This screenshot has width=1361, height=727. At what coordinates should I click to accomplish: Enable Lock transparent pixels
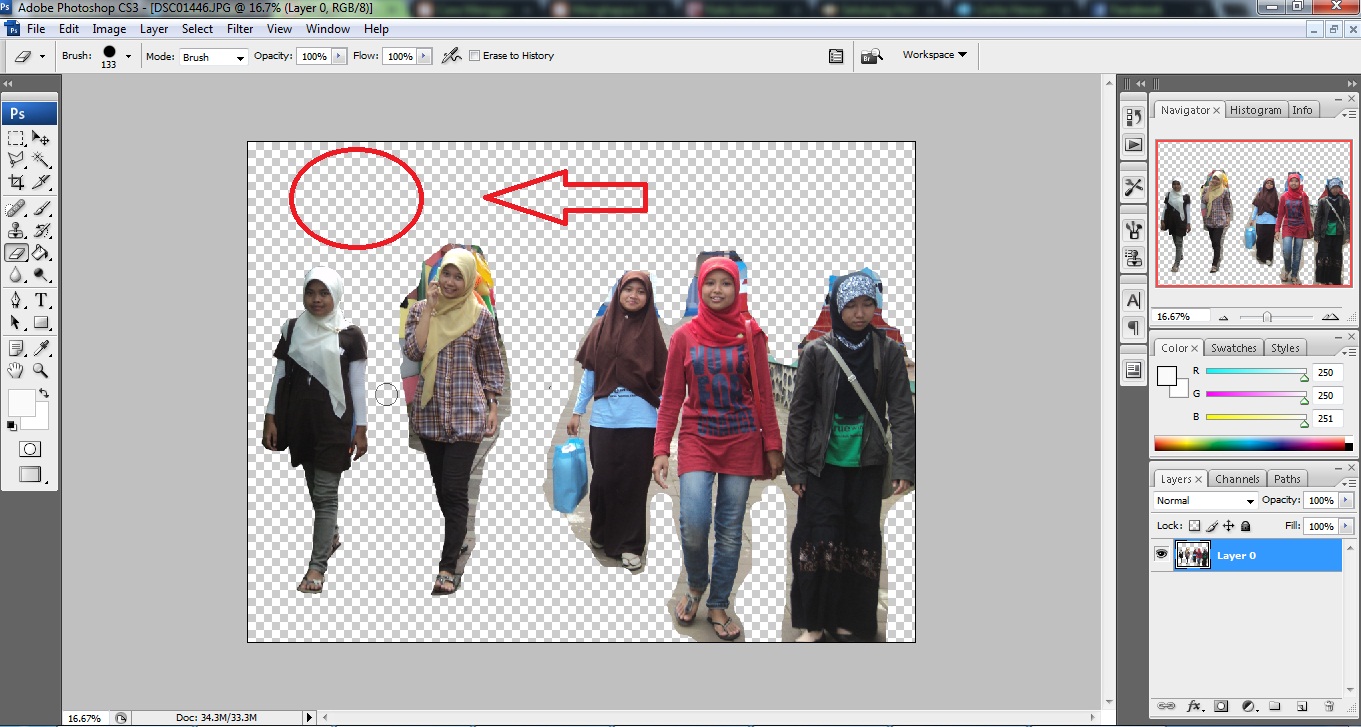pyautogui.click(x=1195, y=526)
